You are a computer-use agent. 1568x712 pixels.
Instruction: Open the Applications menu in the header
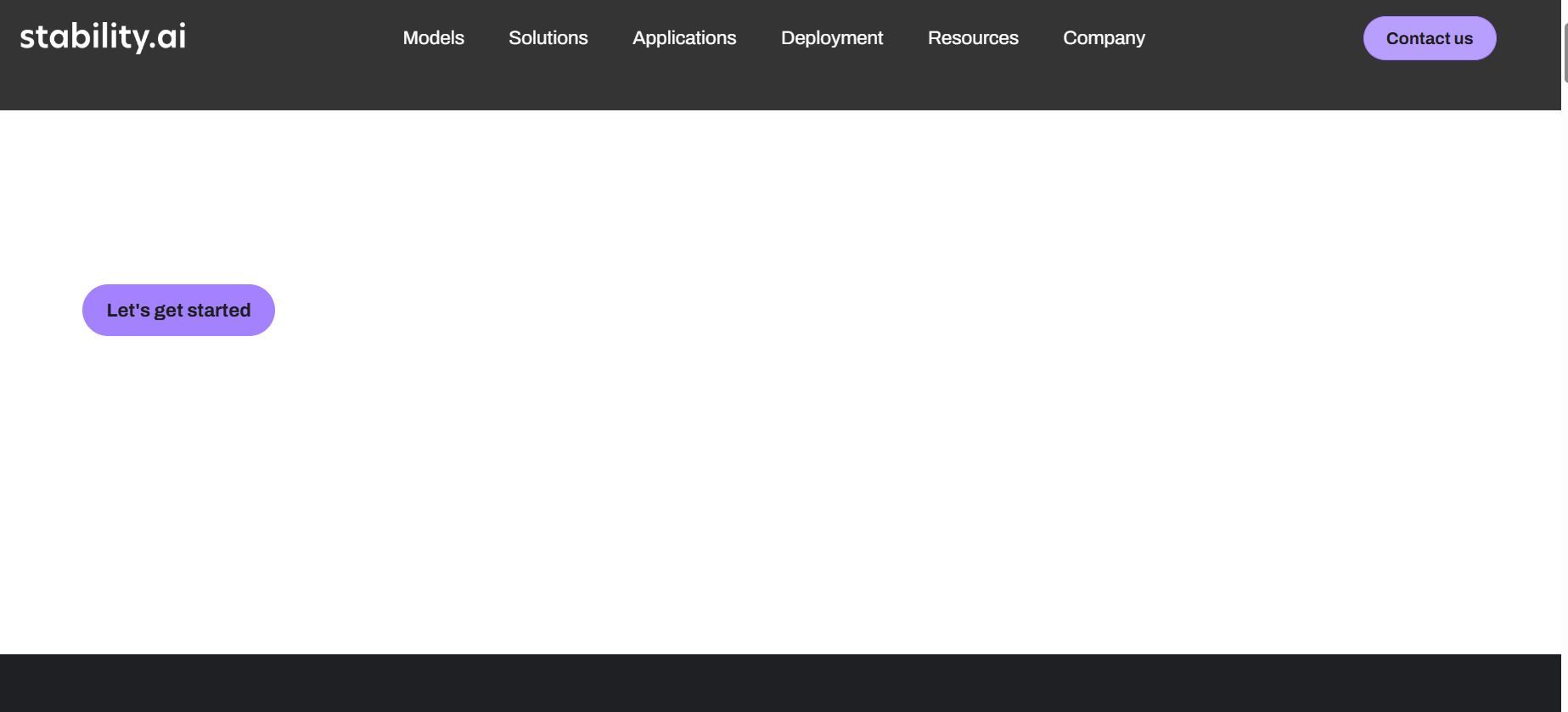click(683, 38)
